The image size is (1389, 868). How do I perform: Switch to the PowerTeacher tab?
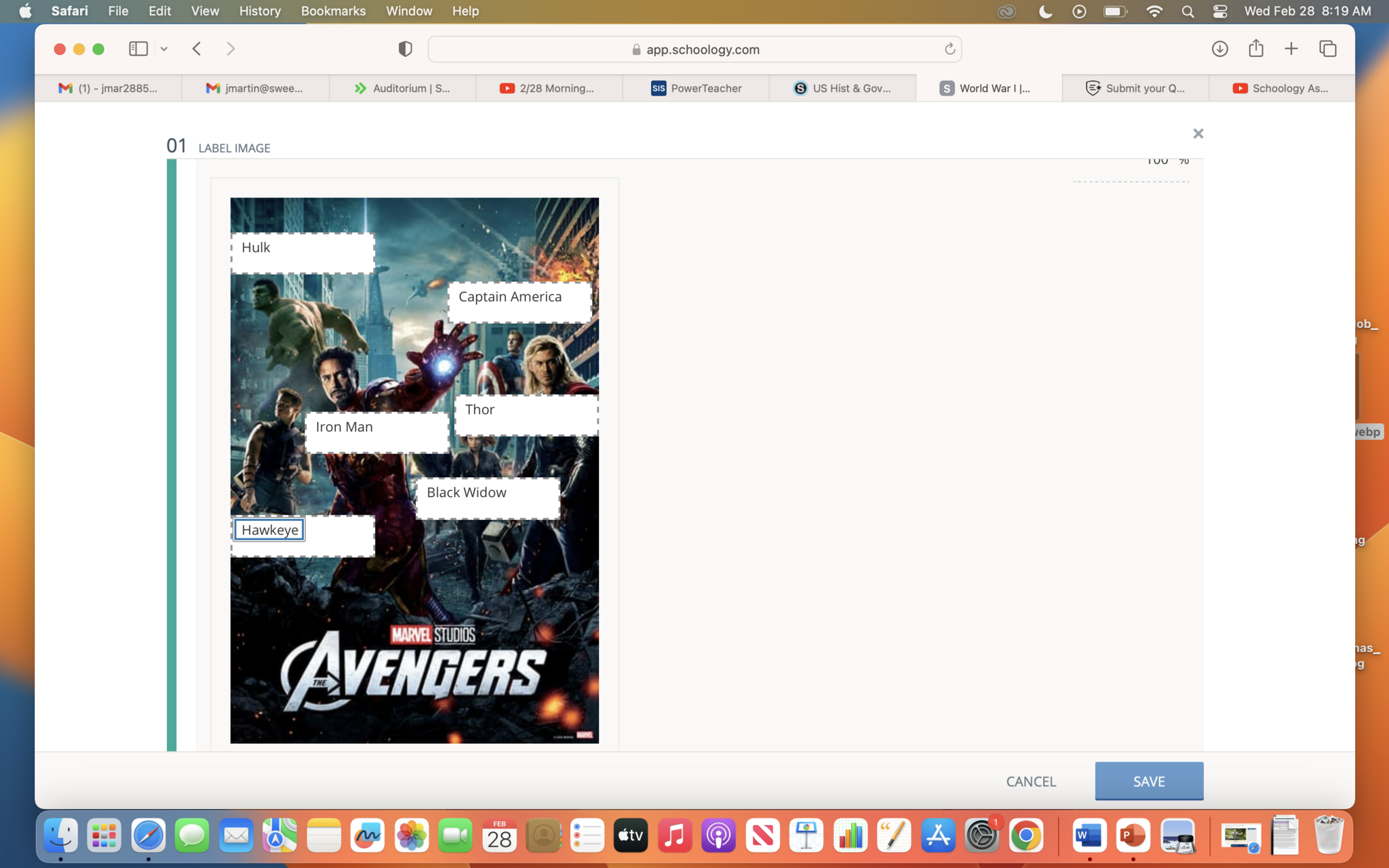coord(696,88)
